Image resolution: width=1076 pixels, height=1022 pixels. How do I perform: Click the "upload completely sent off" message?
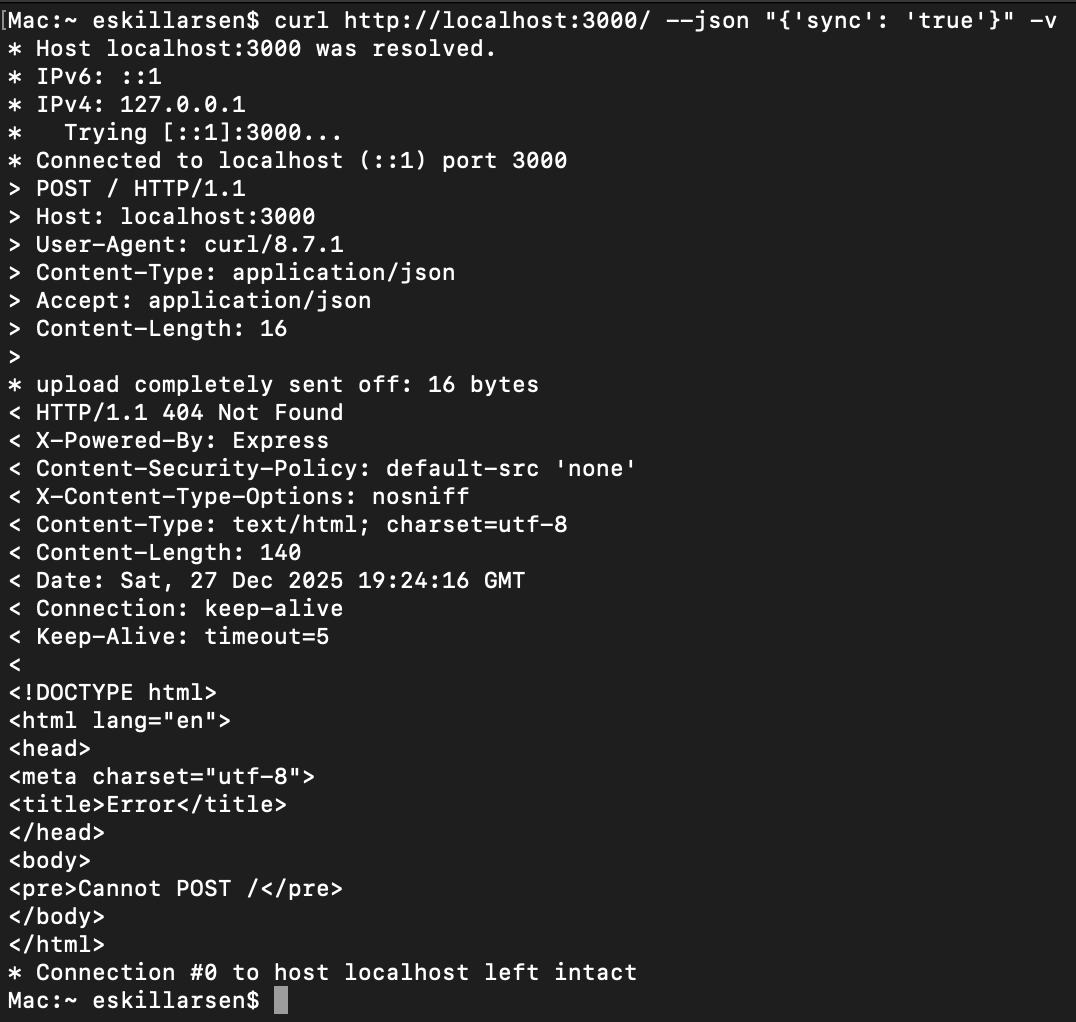point(287,384)
